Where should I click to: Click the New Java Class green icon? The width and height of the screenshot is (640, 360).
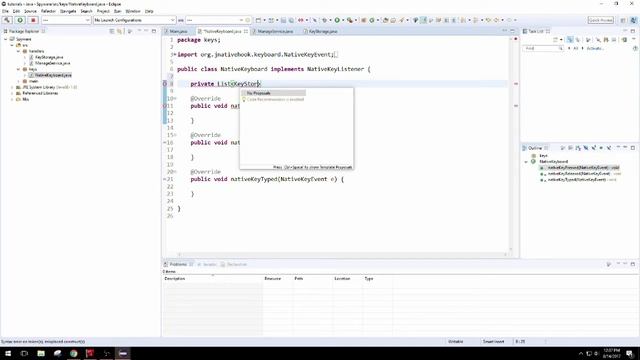[x=372, y=20]
